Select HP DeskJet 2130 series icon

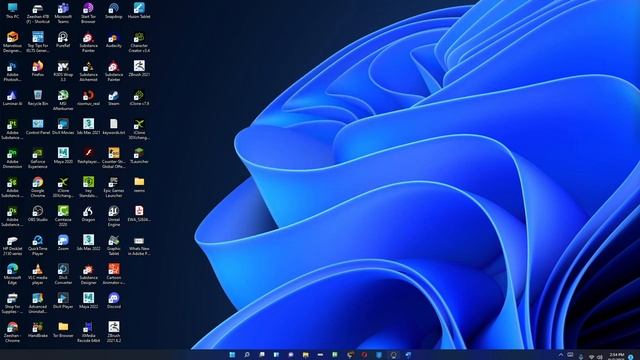click(12, 245)
